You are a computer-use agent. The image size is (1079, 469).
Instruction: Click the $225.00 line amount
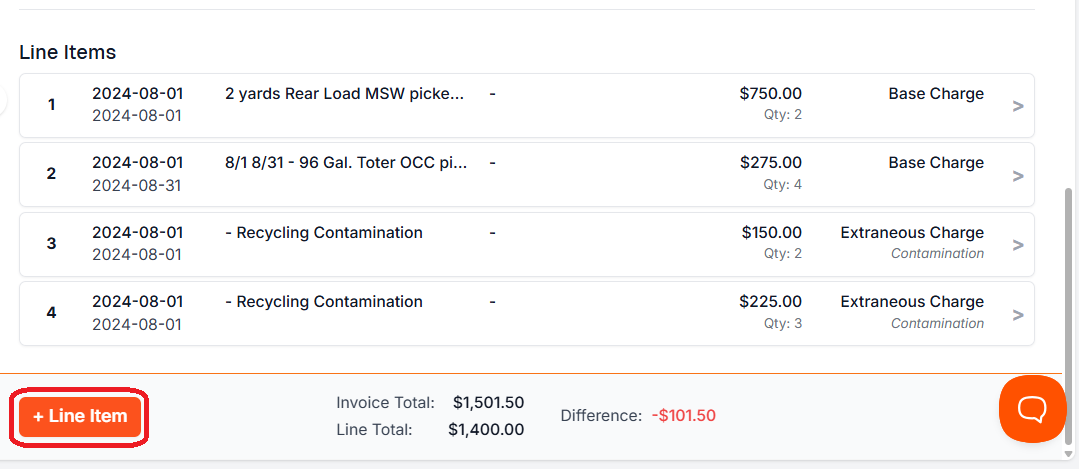point(770,302)
